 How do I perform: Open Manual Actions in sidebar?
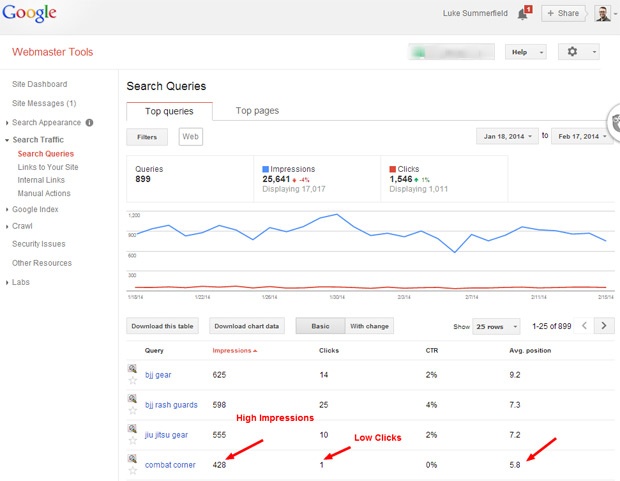pos(44,193)
